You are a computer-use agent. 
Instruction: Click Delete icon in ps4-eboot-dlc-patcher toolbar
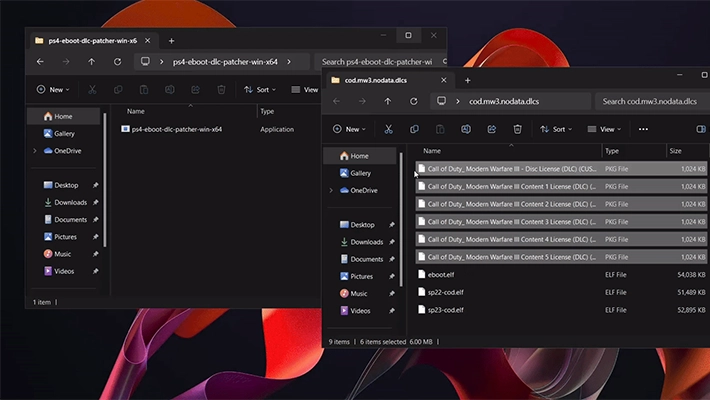pos(221,90)
